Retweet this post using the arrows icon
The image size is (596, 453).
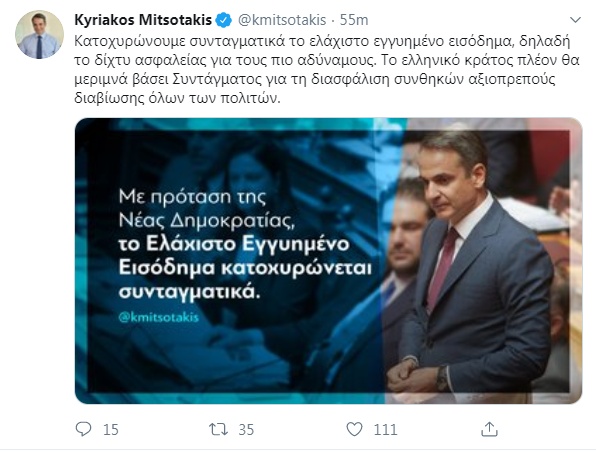pyautogui.click(x=219, y=429)
